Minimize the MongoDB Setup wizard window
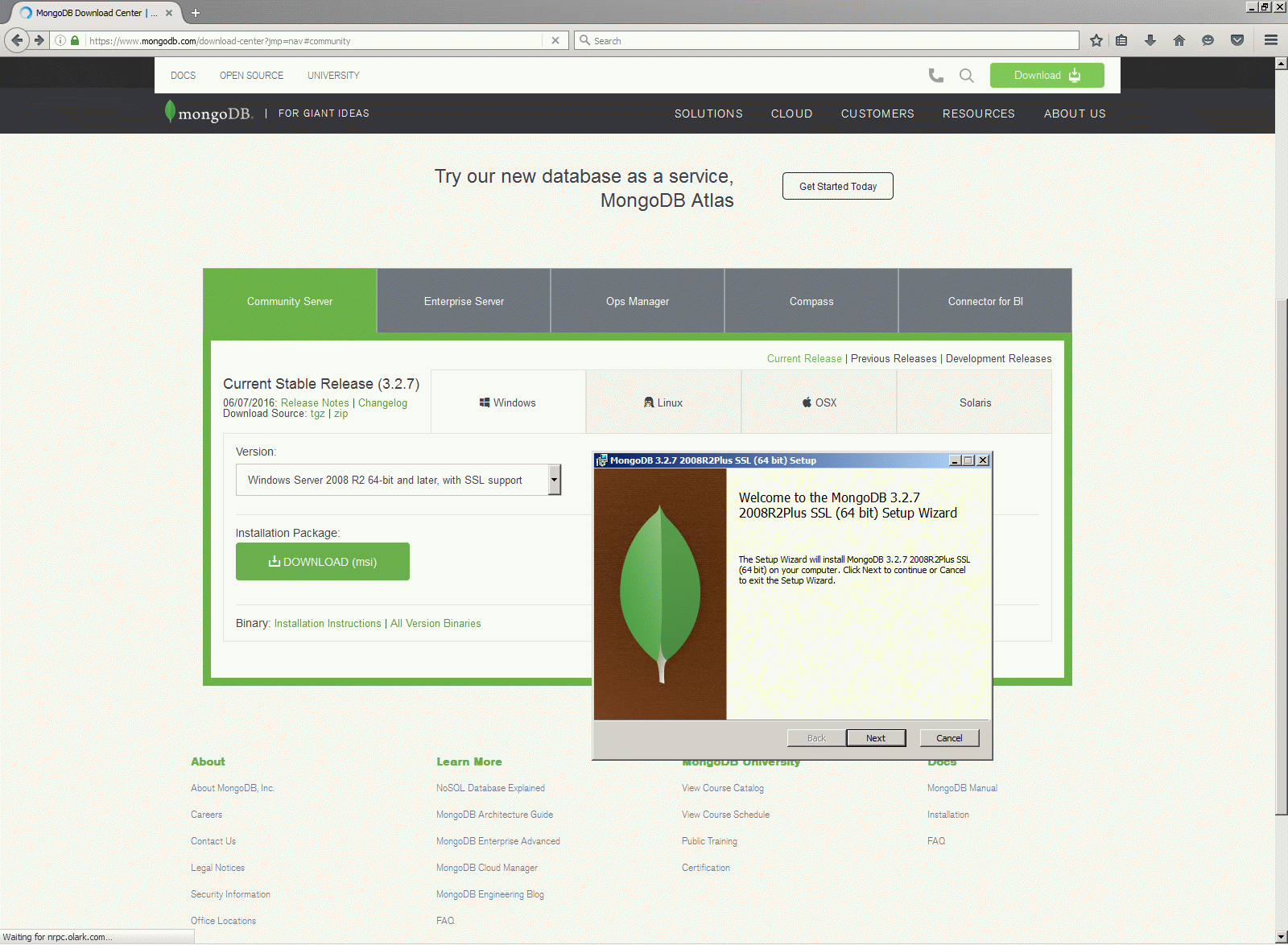1288x945 pixels. tap(956, 460)
